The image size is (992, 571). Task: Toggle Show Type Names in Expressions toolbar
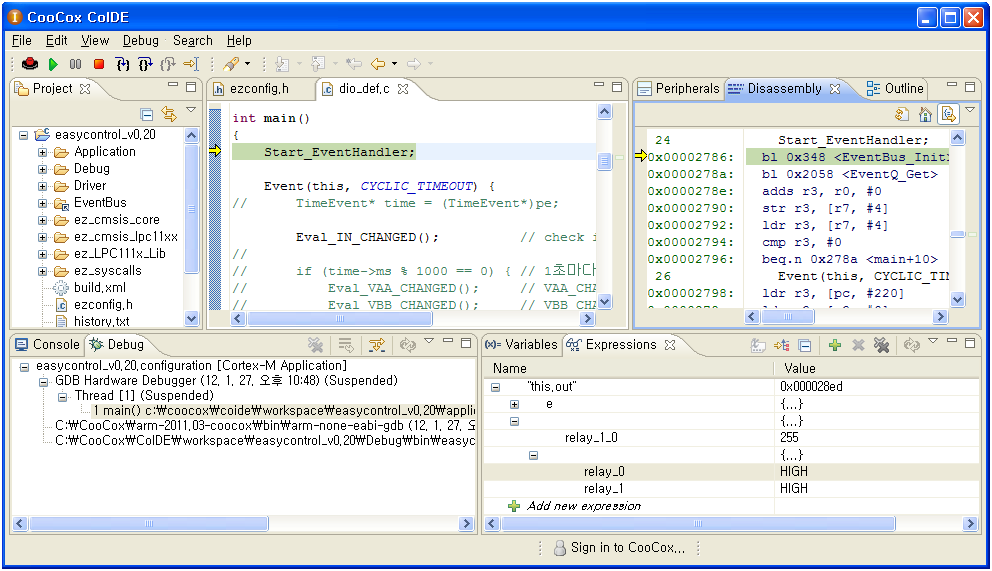[758, 345]
